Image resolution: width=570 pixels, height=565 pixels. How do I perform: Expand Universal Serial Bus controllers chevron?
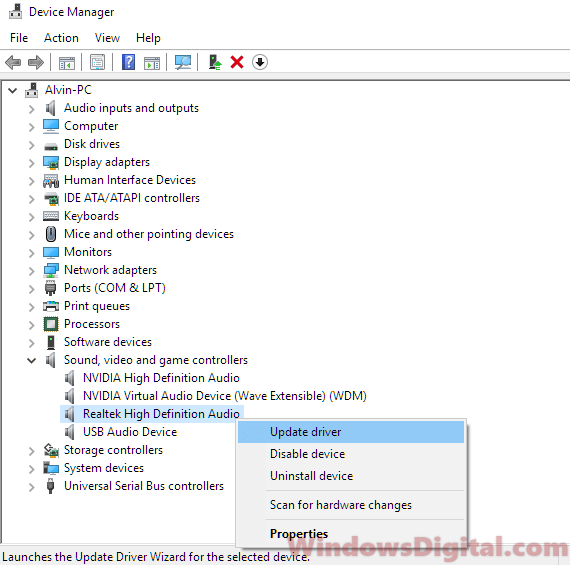click(32, 487)
